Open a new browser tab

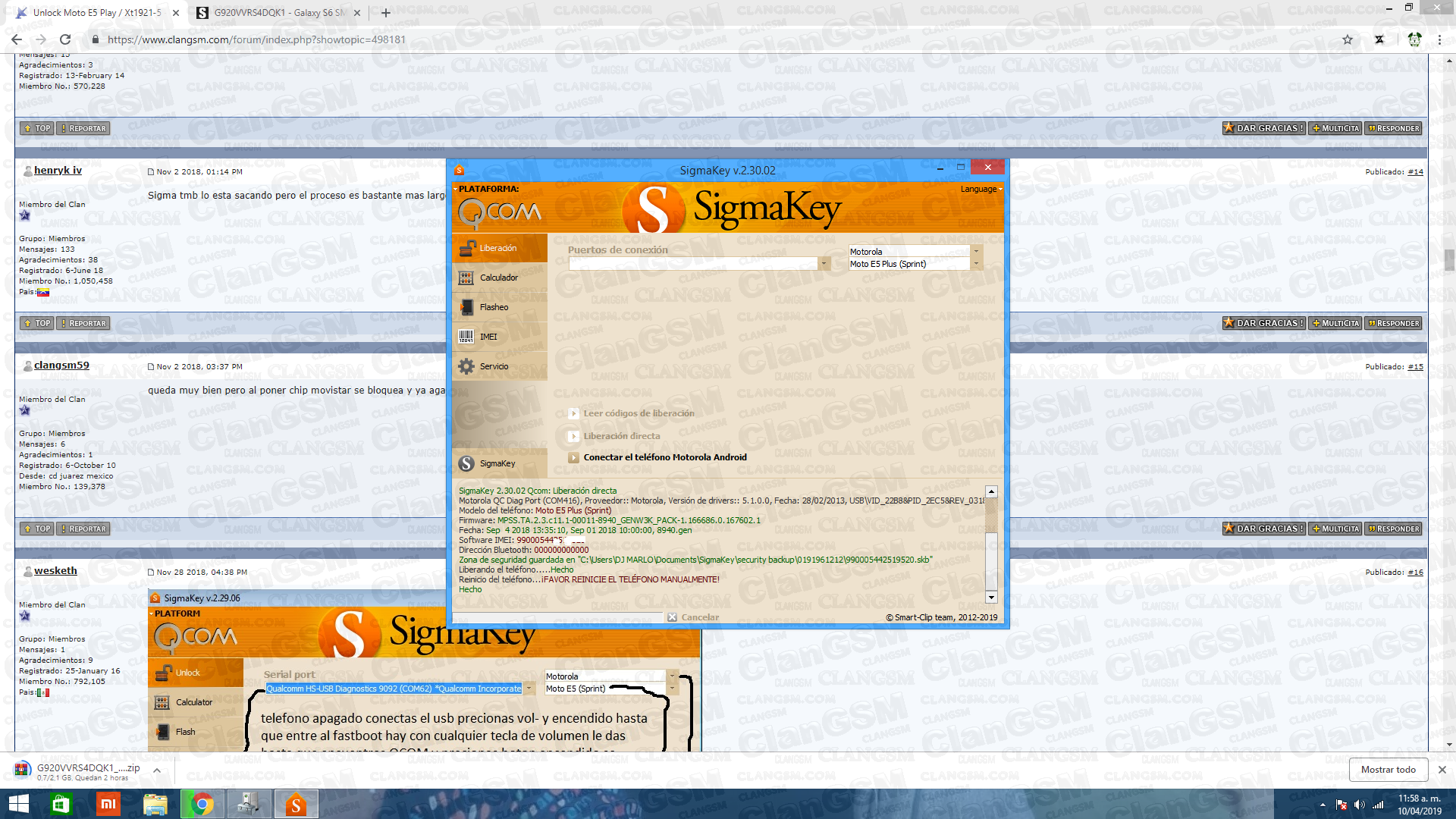click(386, 13)
